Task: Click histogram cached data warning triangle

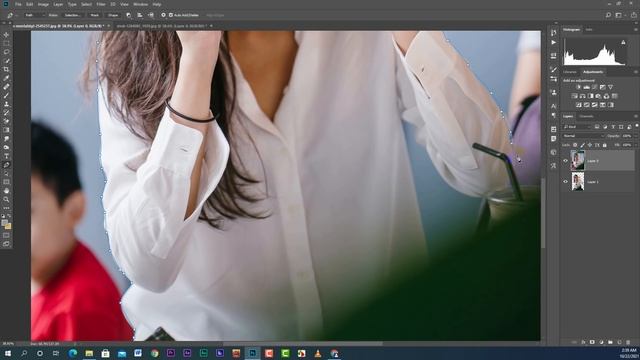Action: pyautogui.click(x=623, y=42)
